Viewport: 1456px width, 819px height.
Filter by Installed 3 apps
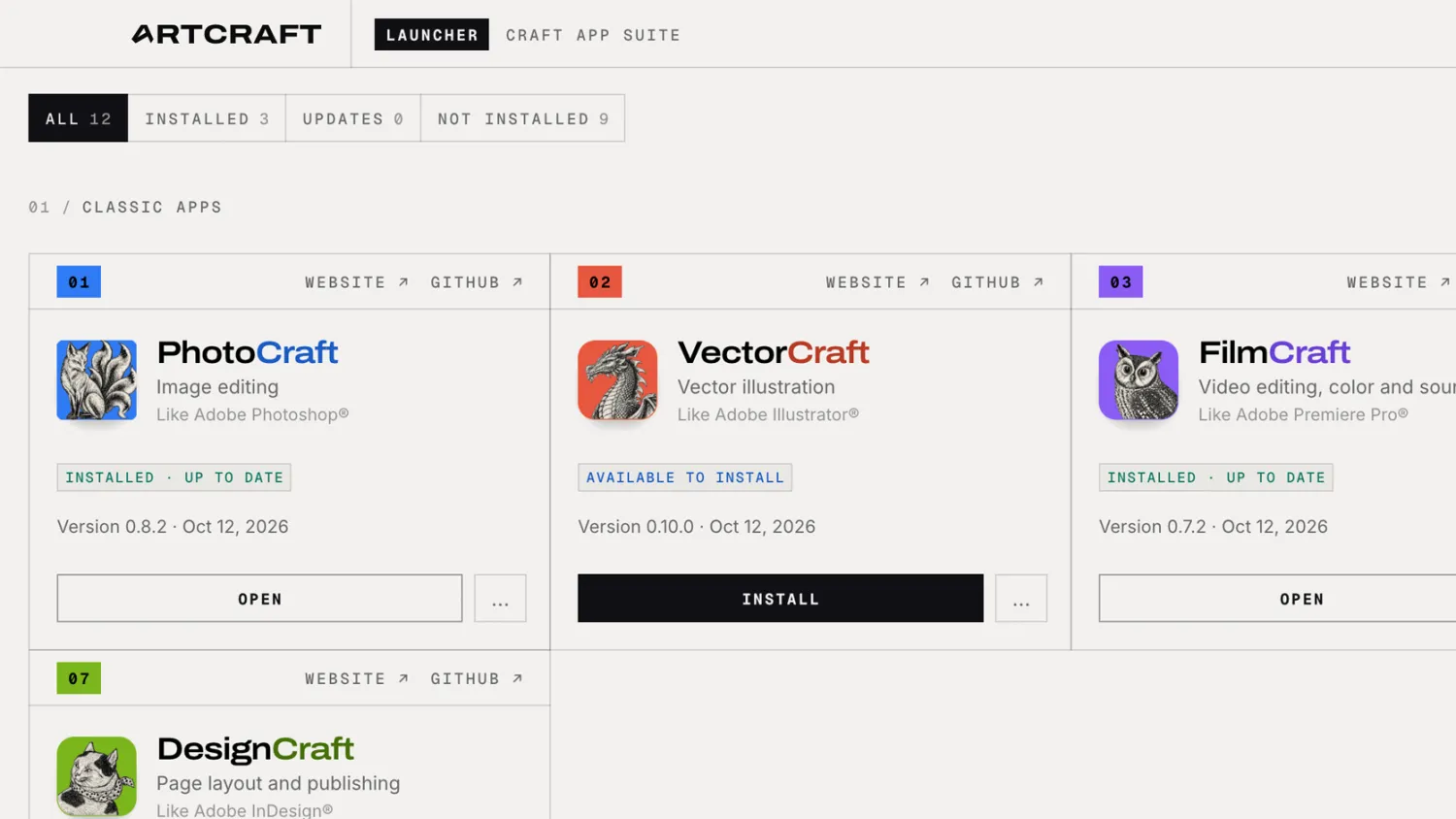tap(207, 118)
